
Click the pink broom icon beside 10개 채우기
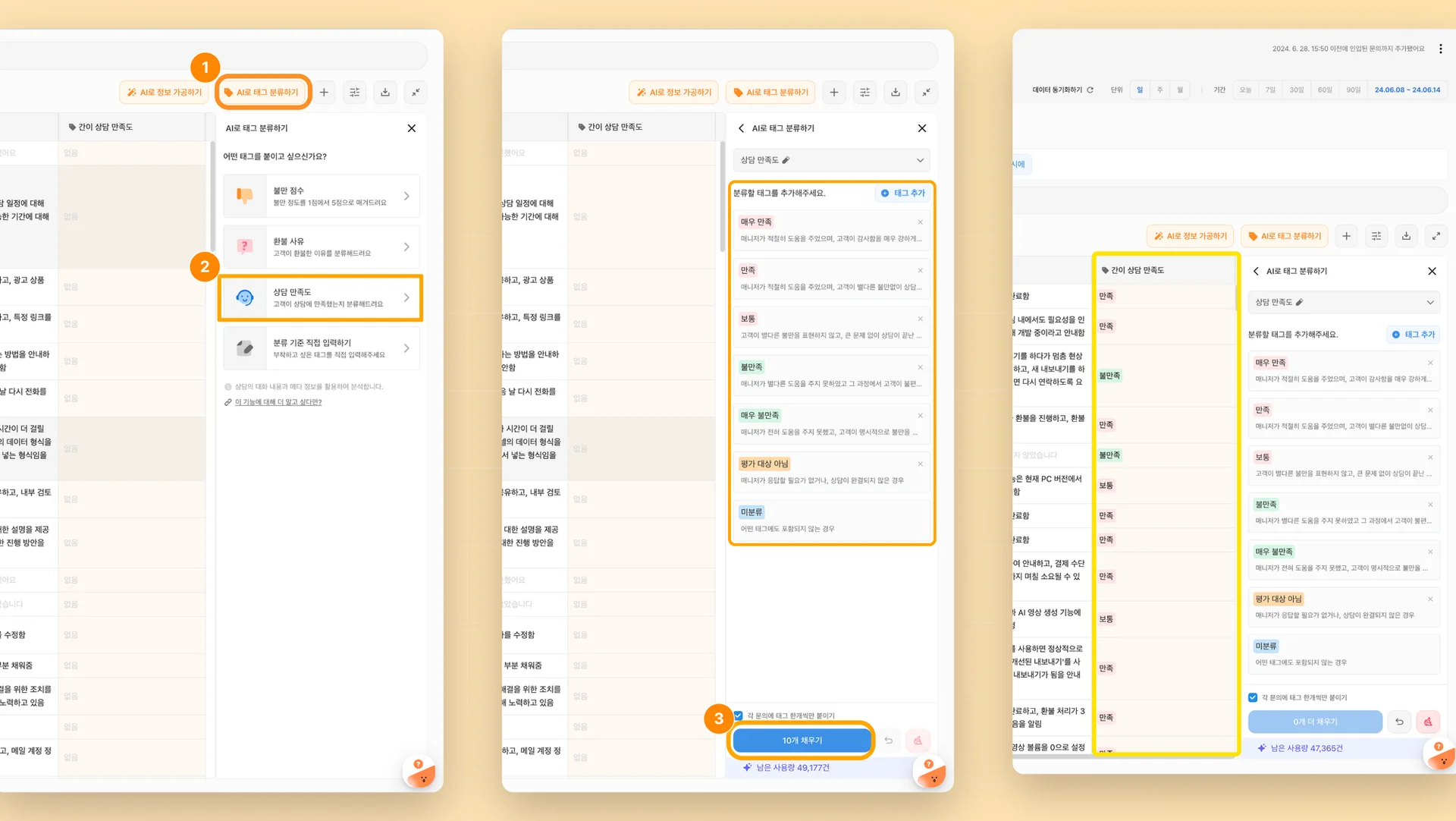(918, 741)
